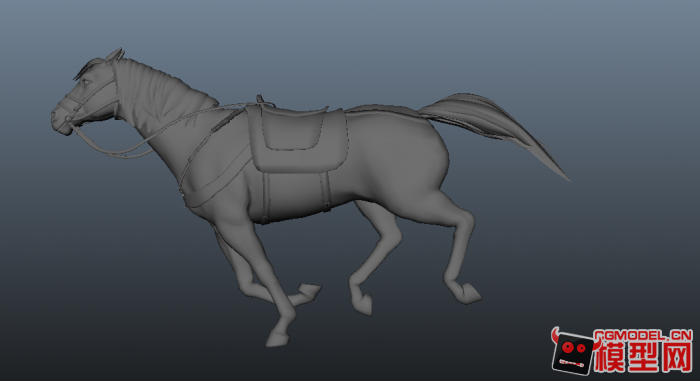This screenshot has width=700, height=381.
Task: Click the red 模型网 watermark characters
Action: (x=644, y=356)
